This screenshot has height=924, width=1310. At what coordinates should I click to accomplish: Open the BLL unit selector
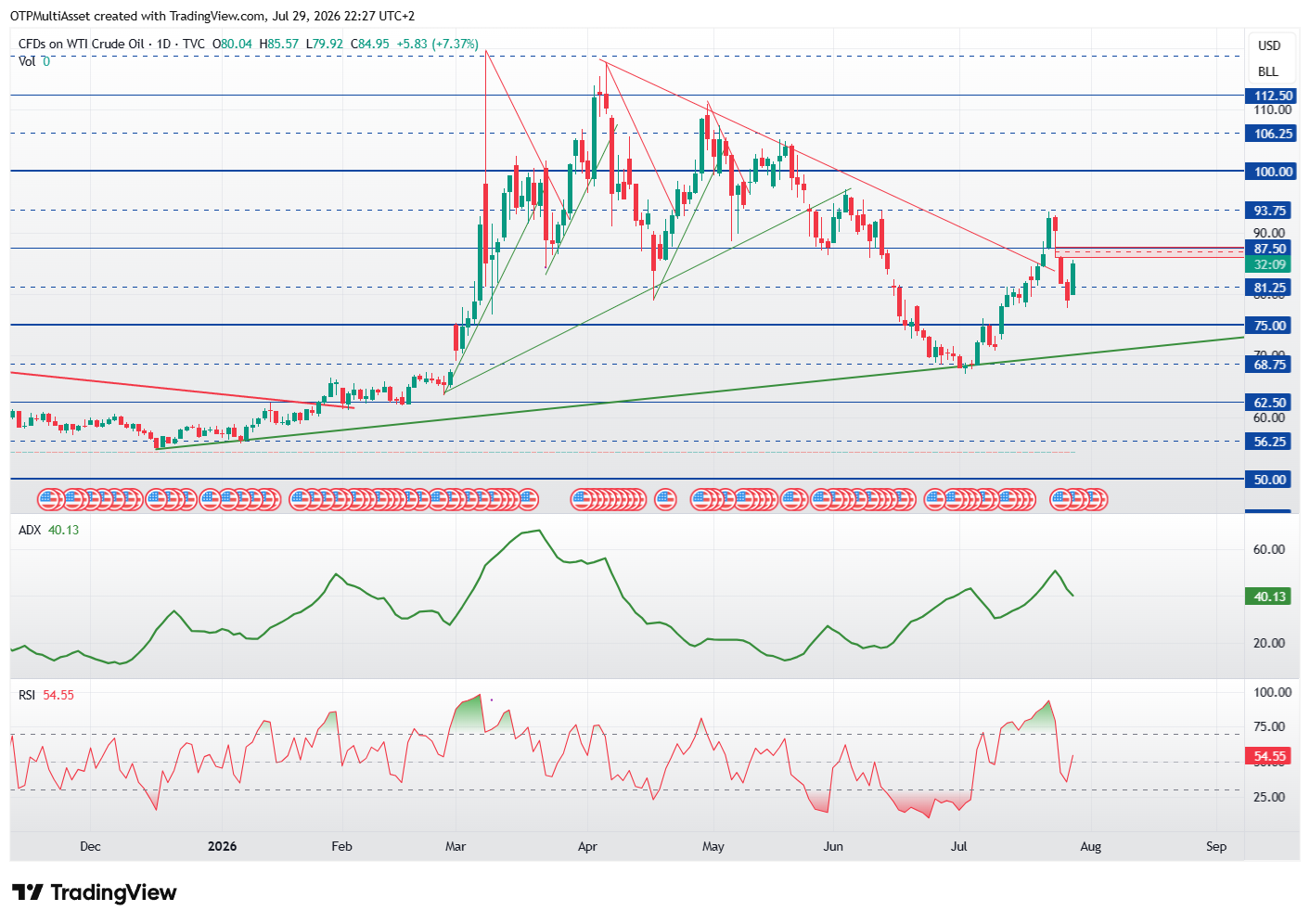1268,71
